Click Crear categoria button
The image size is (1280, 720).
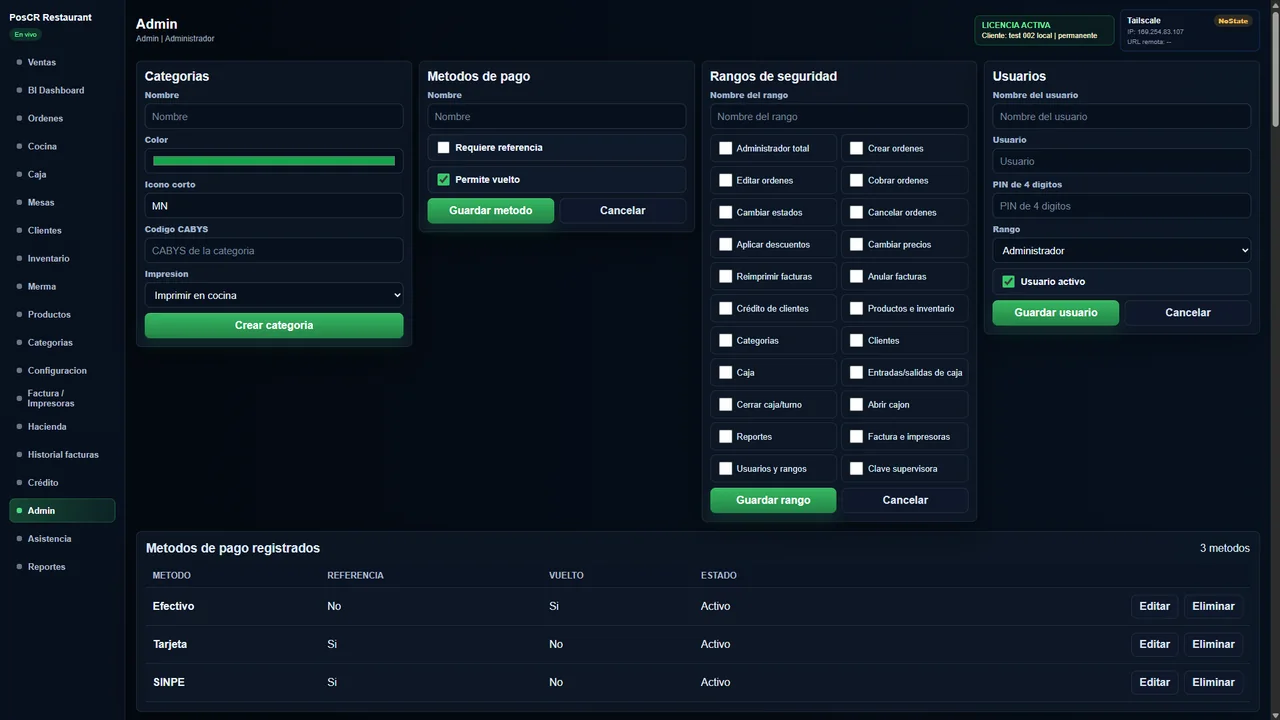pyautogui.click(x=274, y=325)
